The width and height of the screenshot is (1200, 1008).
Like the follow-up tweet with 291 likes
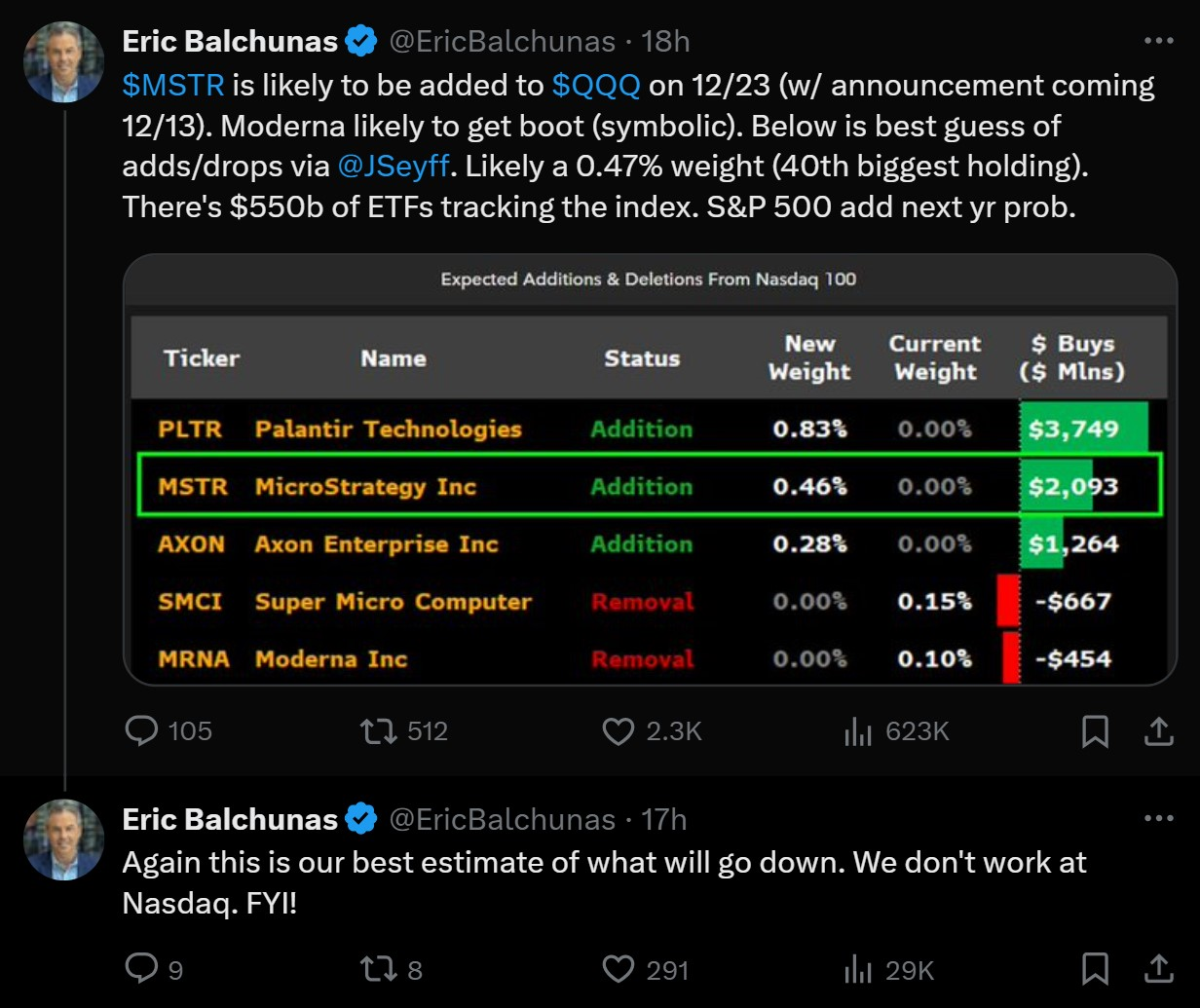pos(619,968)
